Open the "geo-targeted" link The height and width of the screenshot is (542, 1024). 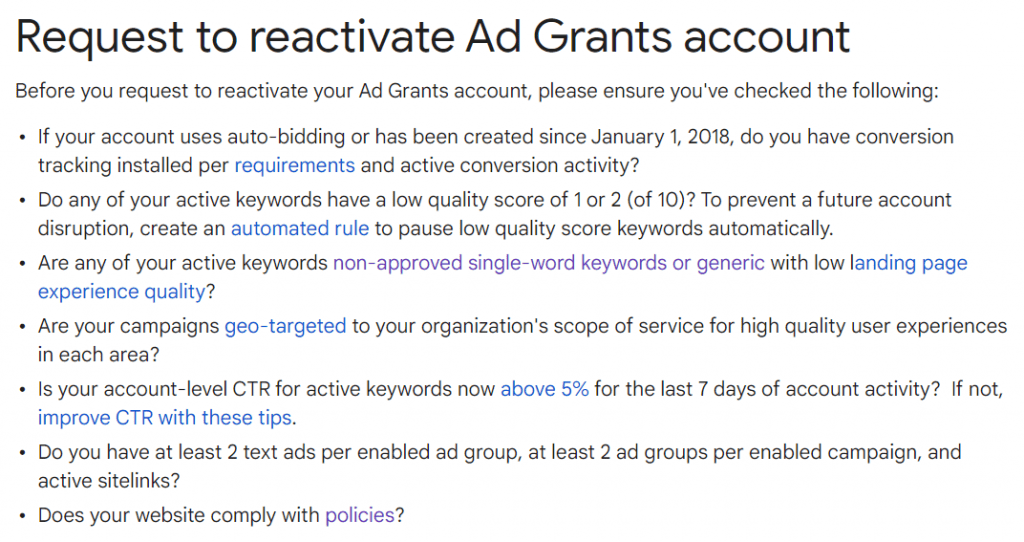pyautogui.click(x=285, y=326)
